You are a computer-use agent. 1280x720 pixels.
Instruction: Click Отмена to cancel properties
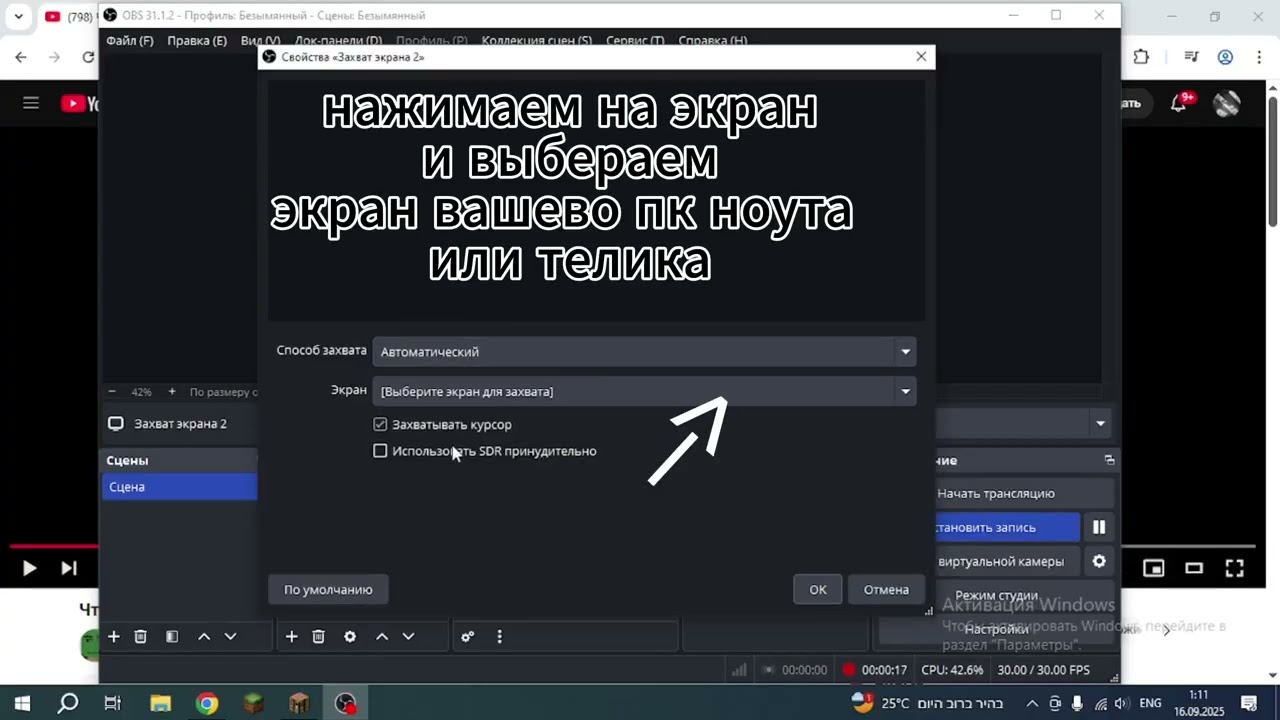coord(886,590)
